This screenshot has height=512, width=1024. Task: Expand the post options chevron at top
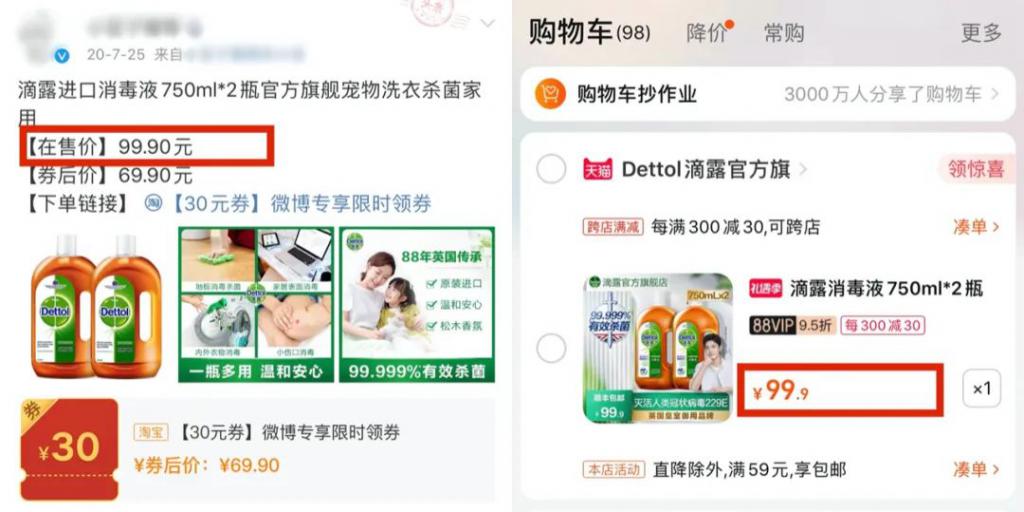[x=487, y=24]
